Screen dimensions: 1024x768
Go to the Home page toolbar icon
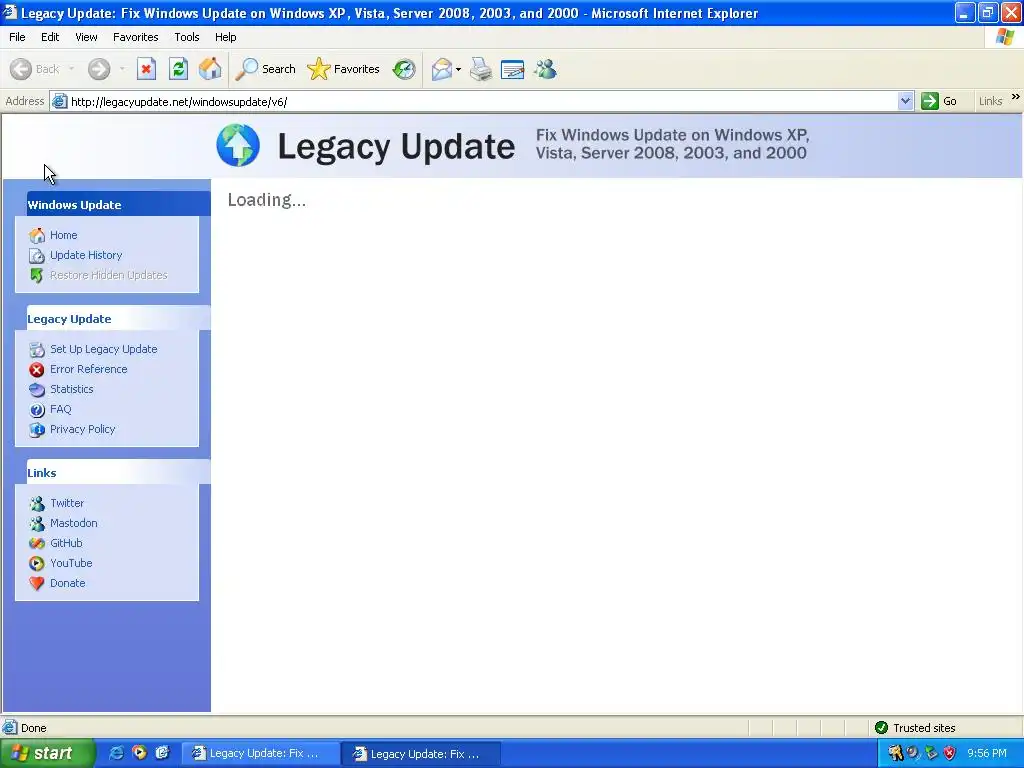(x=210, y=69)
